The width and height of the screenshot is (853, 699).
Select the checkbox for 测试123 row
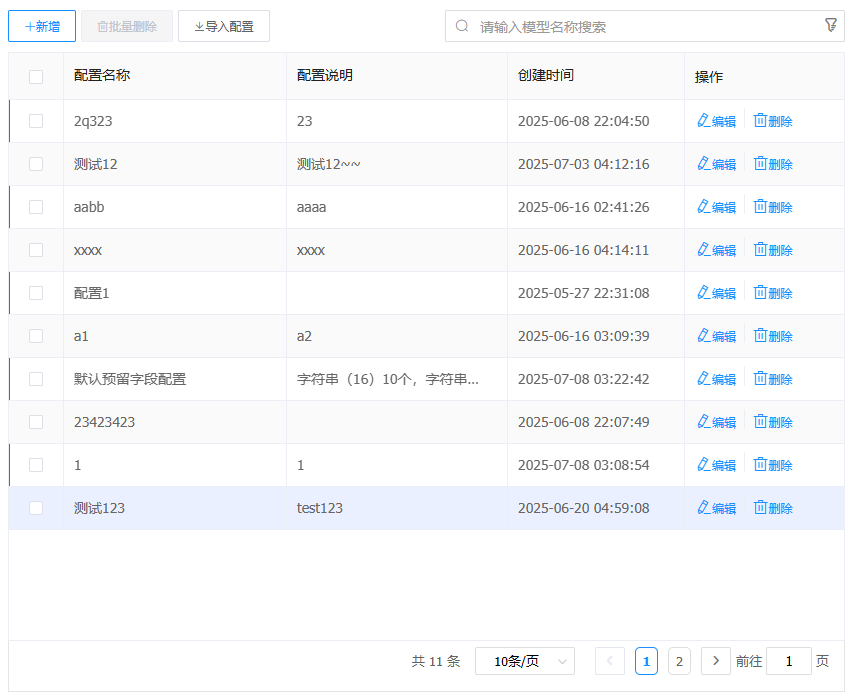pos(36,508)
